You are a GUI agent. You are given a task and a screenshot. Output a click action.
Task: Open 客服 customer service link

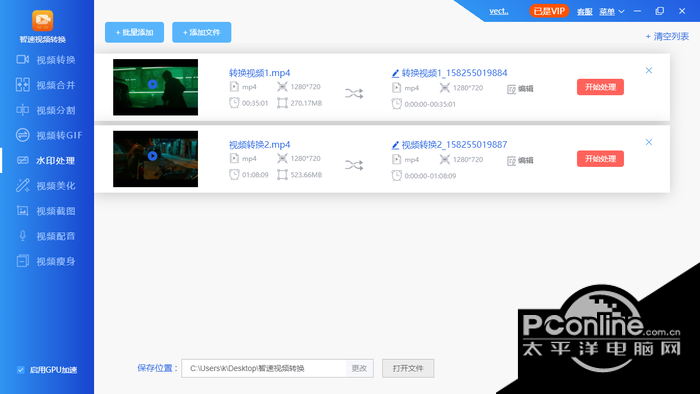click(584, 12)
